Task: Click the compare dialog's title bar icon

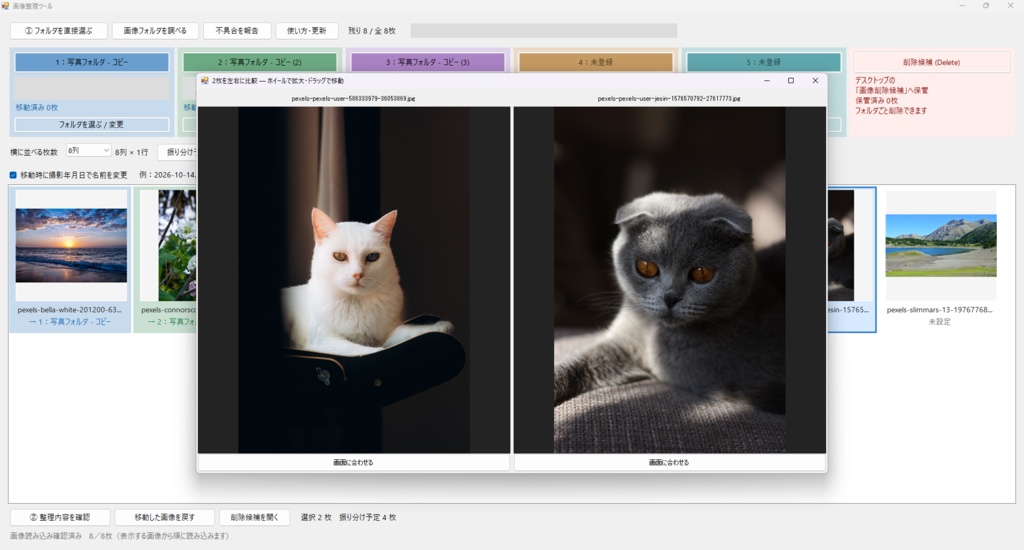Action: pyautogui.click(x=205, y=81)
